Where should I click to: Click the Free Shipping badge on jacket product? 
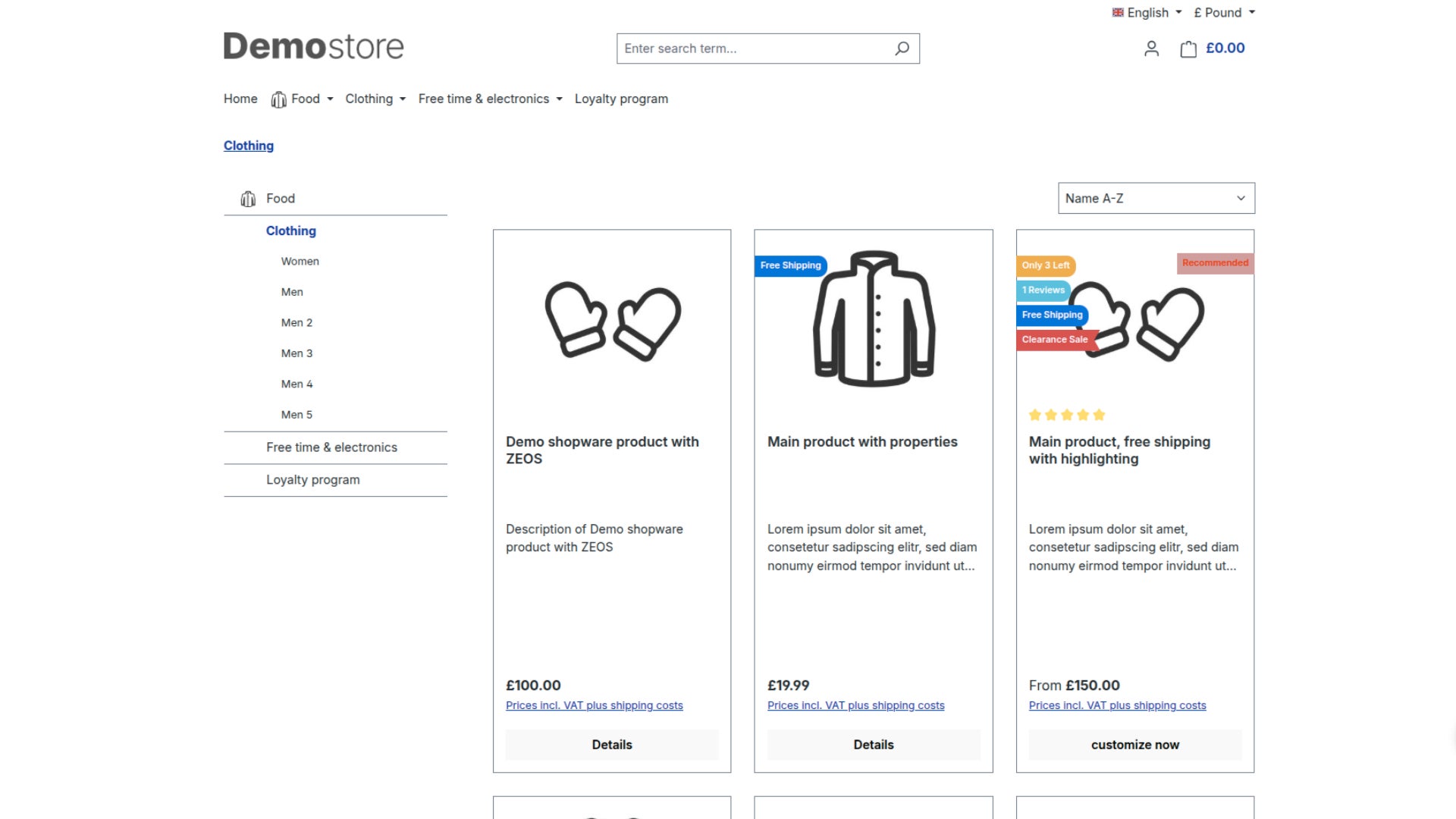tap(790, 265)
